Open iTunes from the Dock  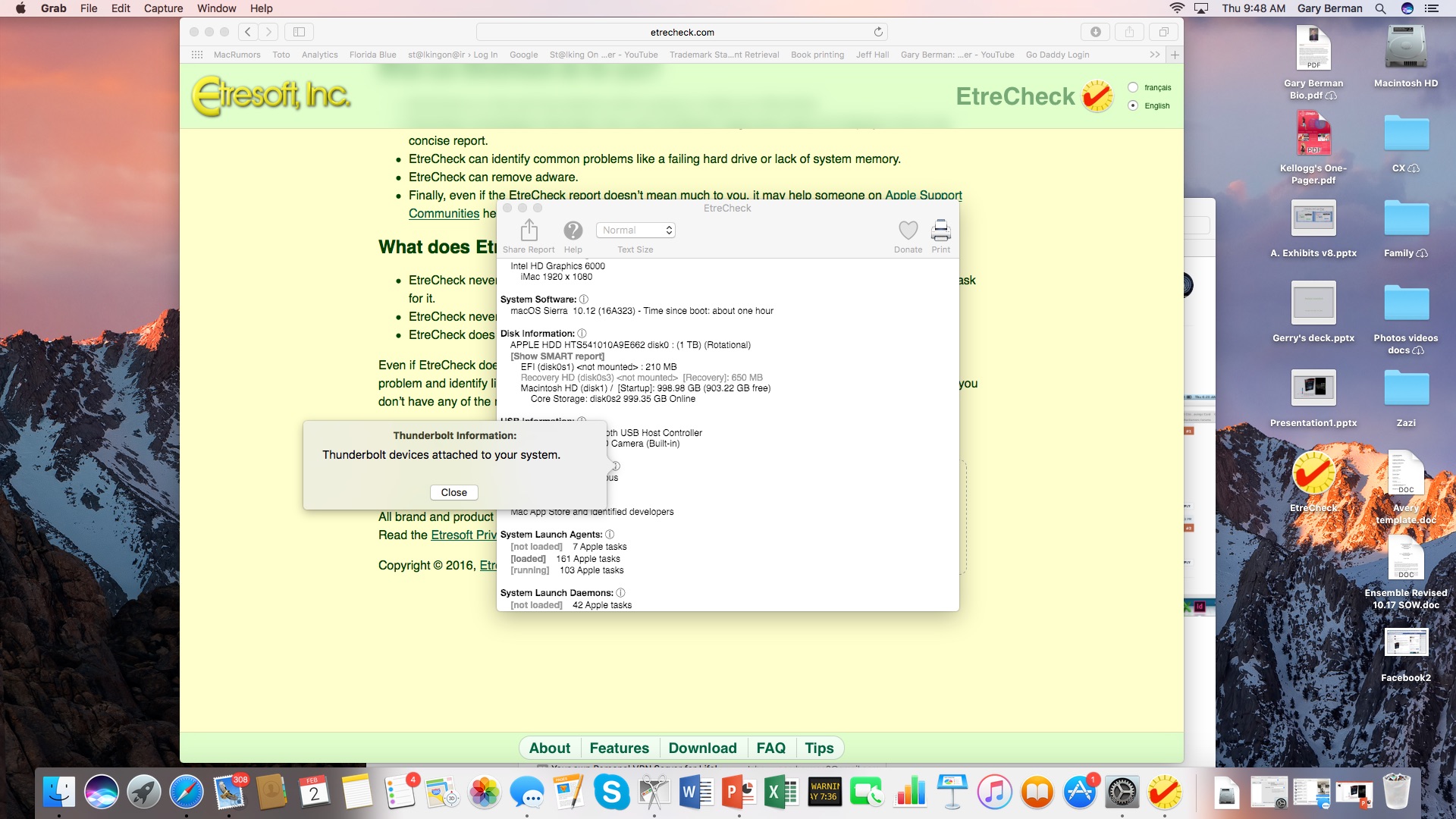(x=995, y=792)
